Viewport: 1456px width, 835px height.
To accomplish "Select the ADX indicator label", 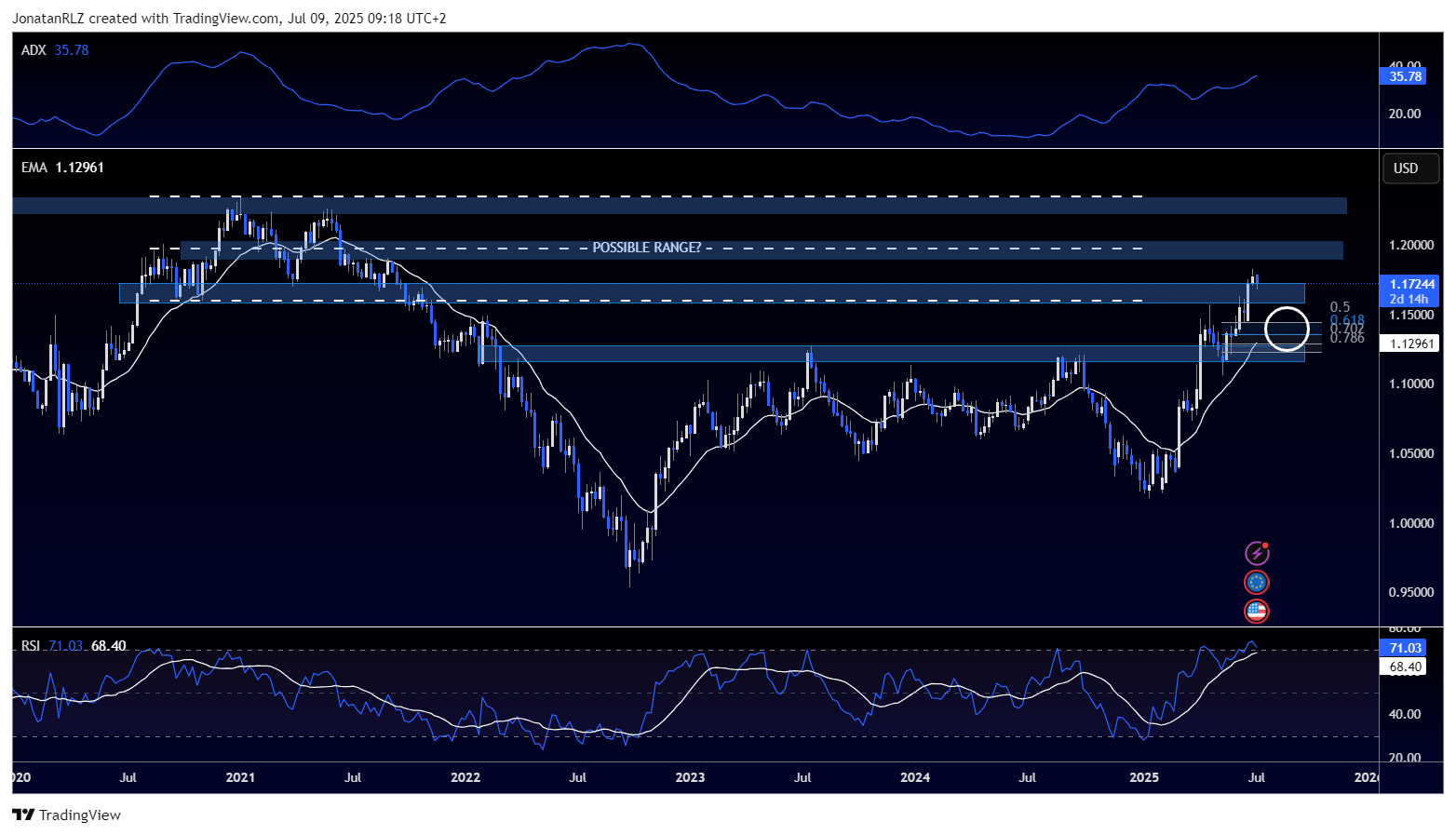I will (34, 50).
